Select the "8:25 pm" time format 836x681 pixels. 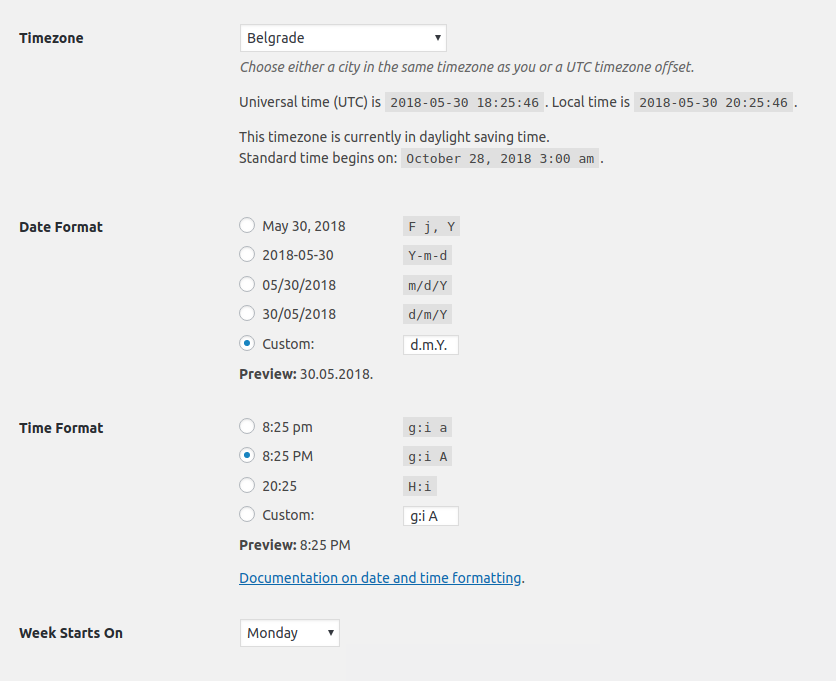coord(247,425)
